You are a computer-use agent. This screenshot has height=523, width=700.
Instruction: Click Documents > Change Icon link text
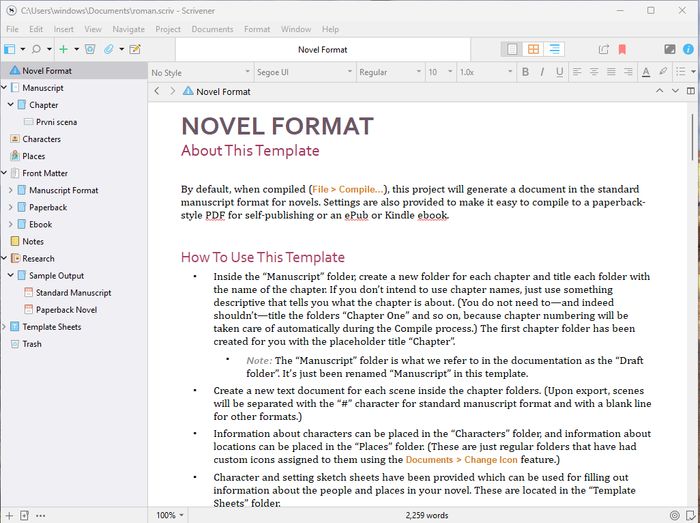[x=462, y=460]
